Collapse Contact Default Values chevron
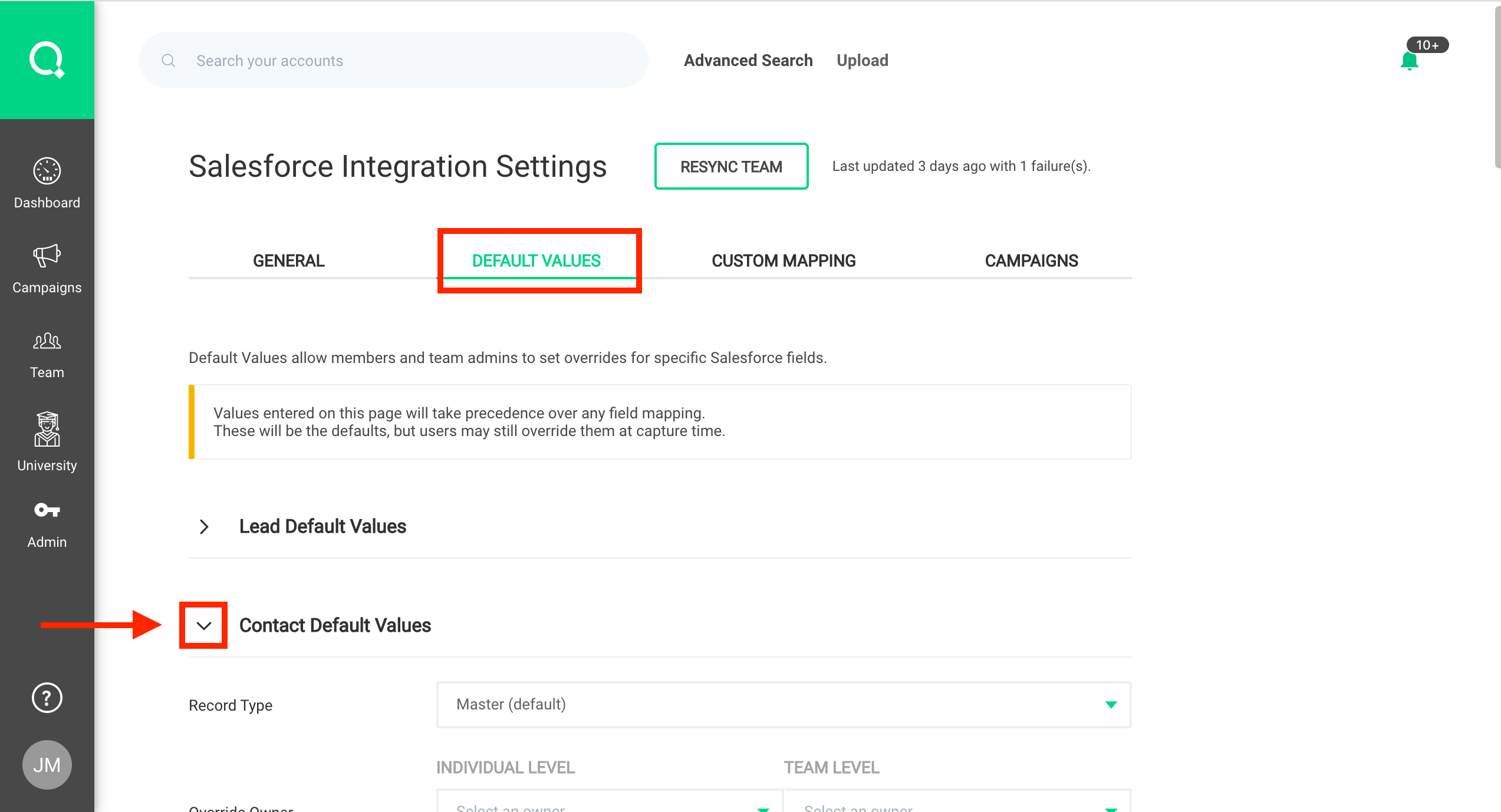Image resolution: width=1501 pixels, height=812 pixels. [204, 625]
